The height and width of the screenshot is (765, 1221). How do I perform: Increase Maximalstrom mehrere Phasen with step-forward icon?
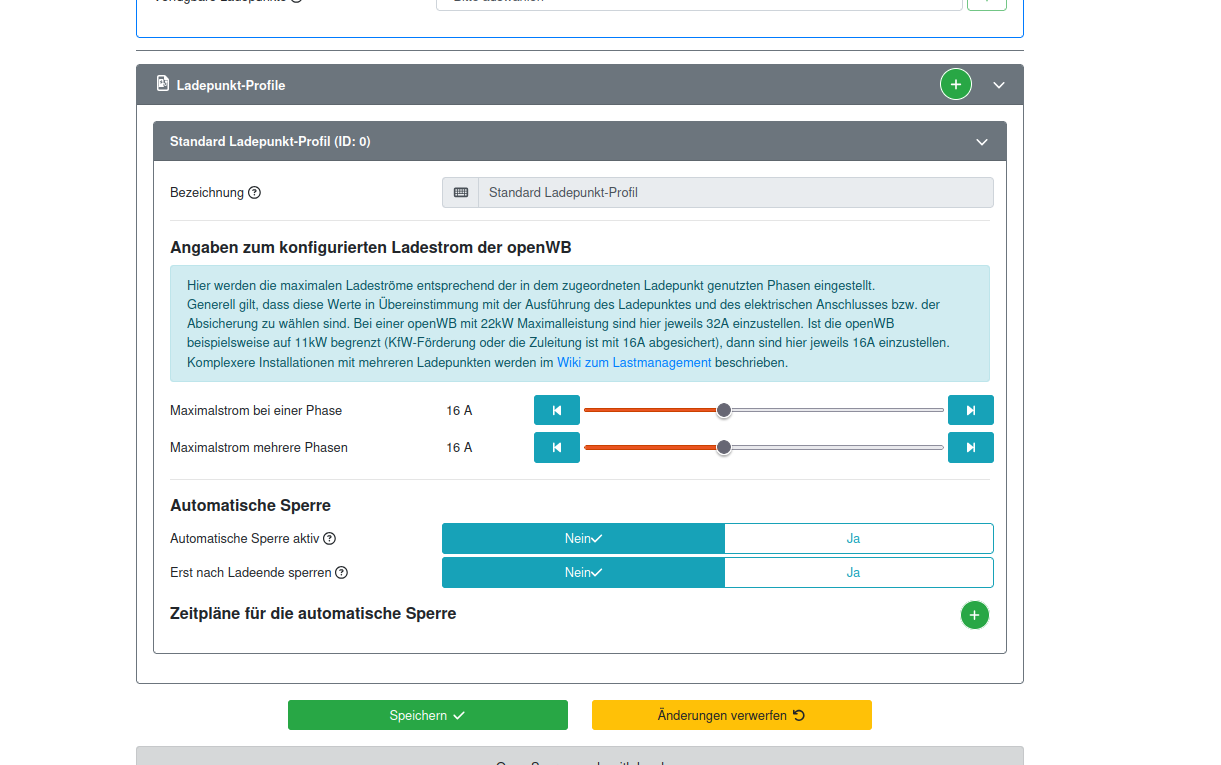(971, 448)
